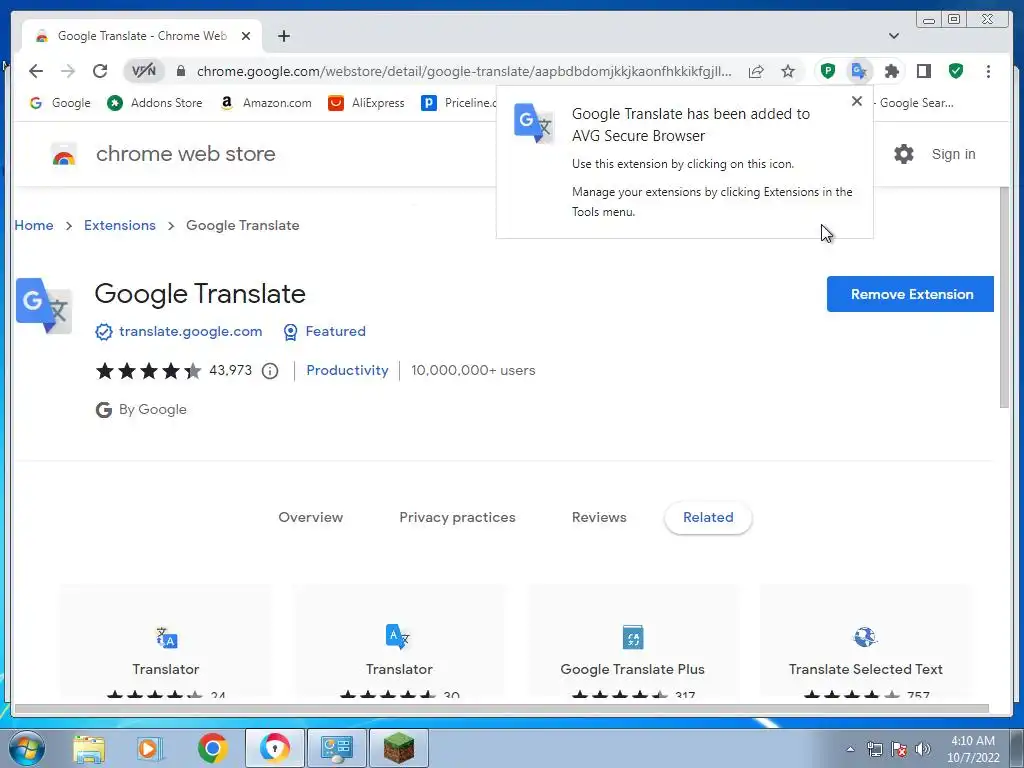
Task: Show hidden system tray icons
Action: [x=850, y=749]
